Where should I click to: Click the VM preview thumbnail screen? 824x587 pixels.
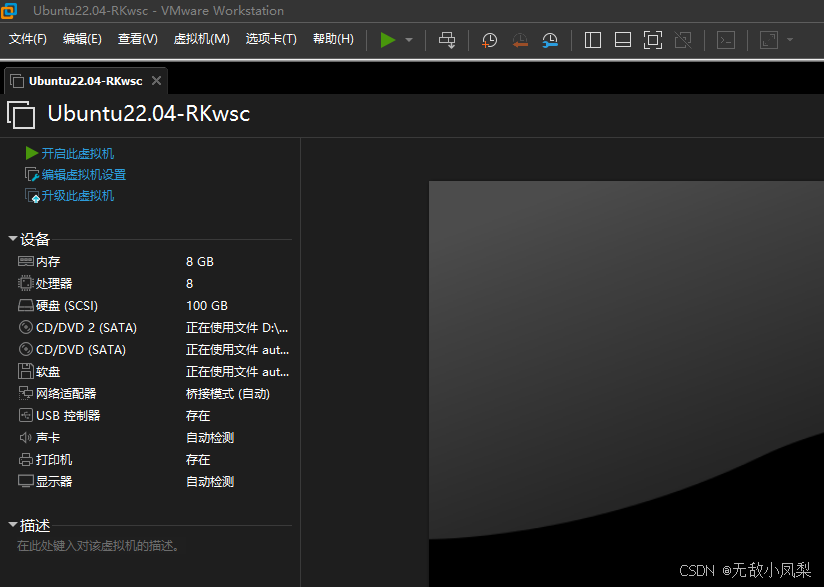(x=626, y=384)
